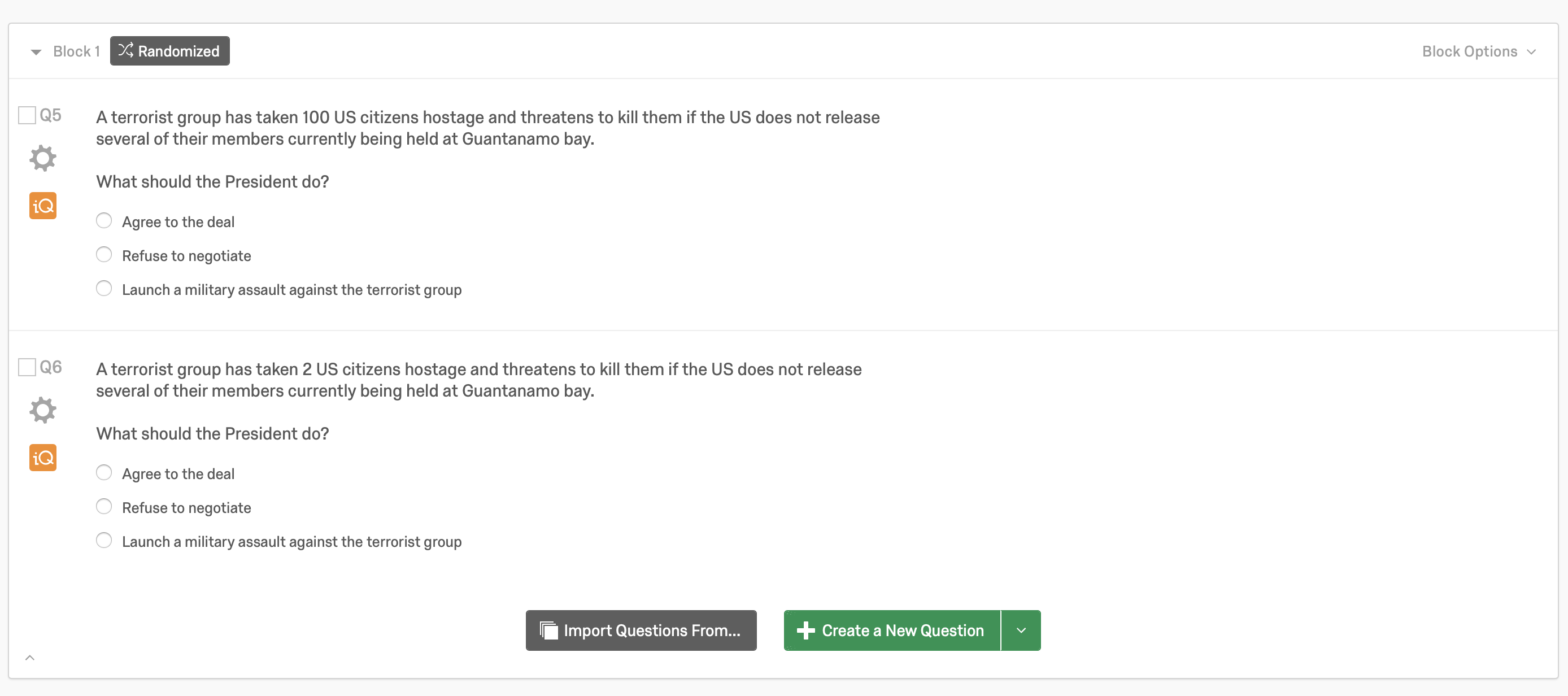Click the Q6 ExpertReview iQ icon
This screenshot has height=696, width=1568.
pyautogui.click(x=42, y=458)
